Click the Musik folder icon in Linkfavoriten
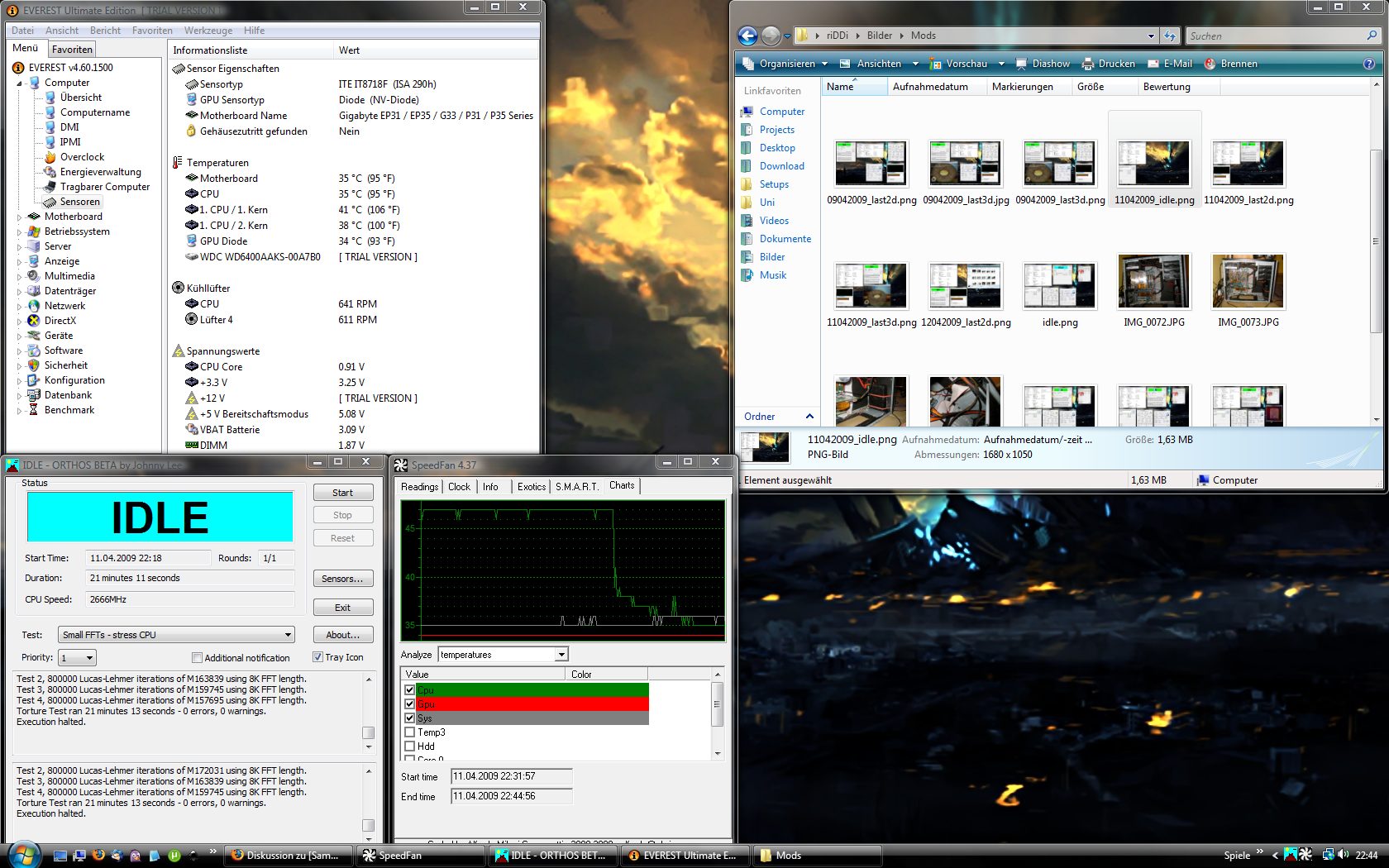Image resolution: width=1389 pixels, height=868 pixels. pos(747,275)
